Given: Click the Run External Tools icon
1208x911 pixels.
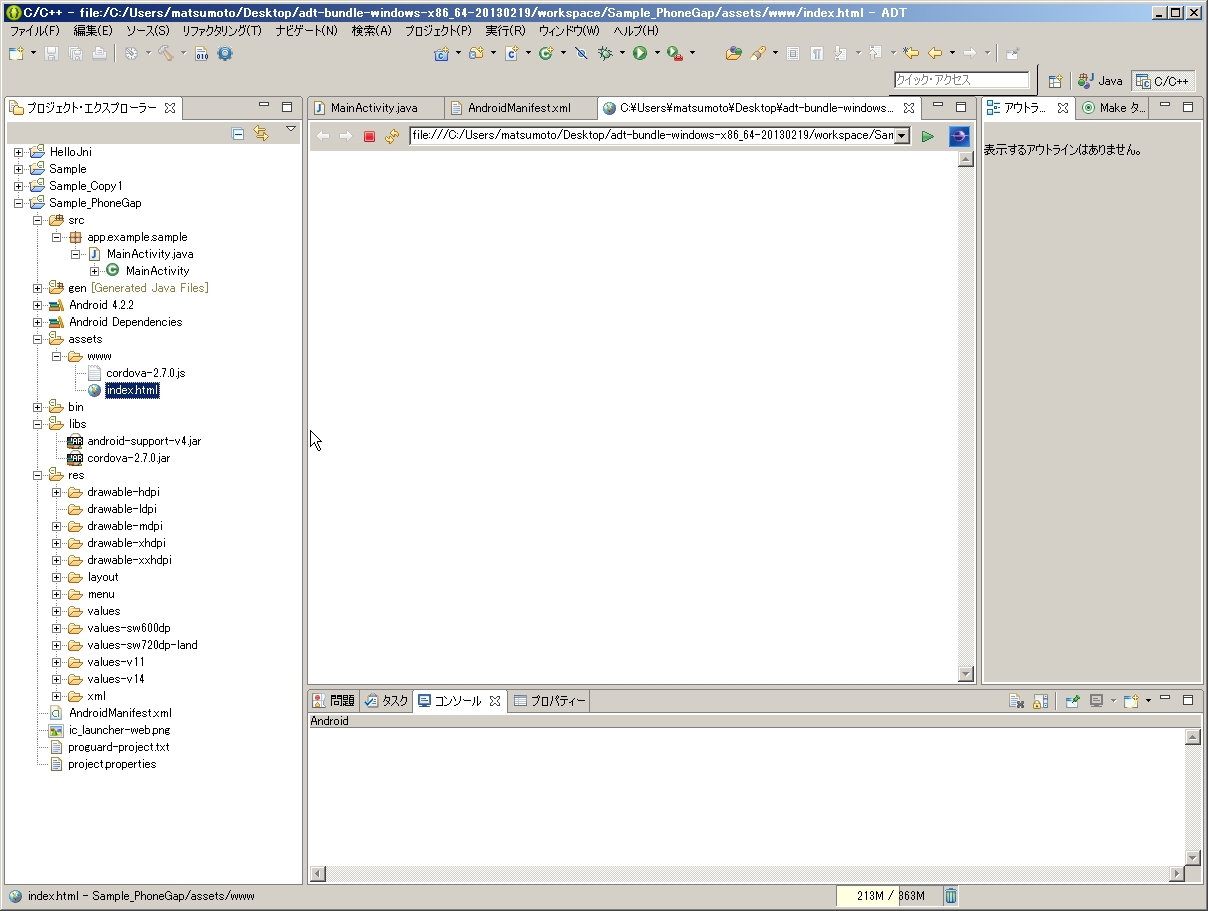Looking at the screenshot, I should click(x=675, y=53).
